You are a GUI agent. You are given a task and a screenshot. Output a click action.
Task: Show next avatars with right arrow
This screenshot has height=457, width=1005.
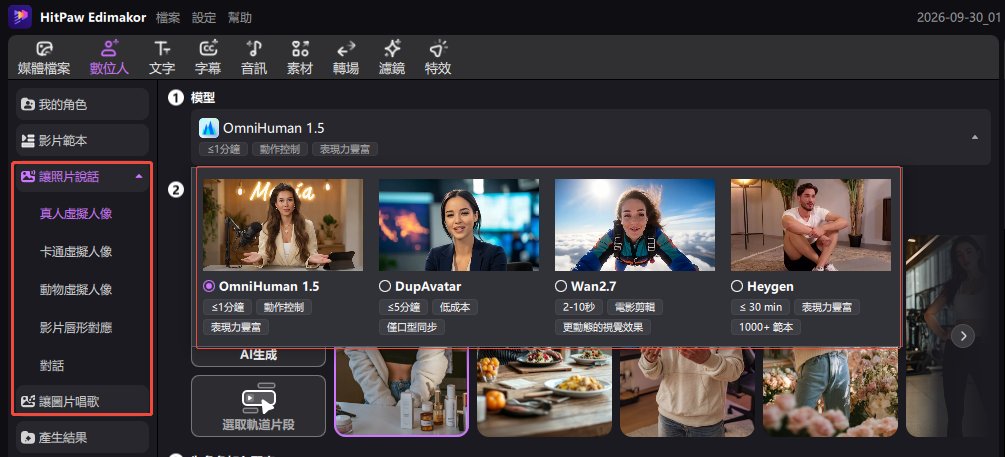coord(963,336)
